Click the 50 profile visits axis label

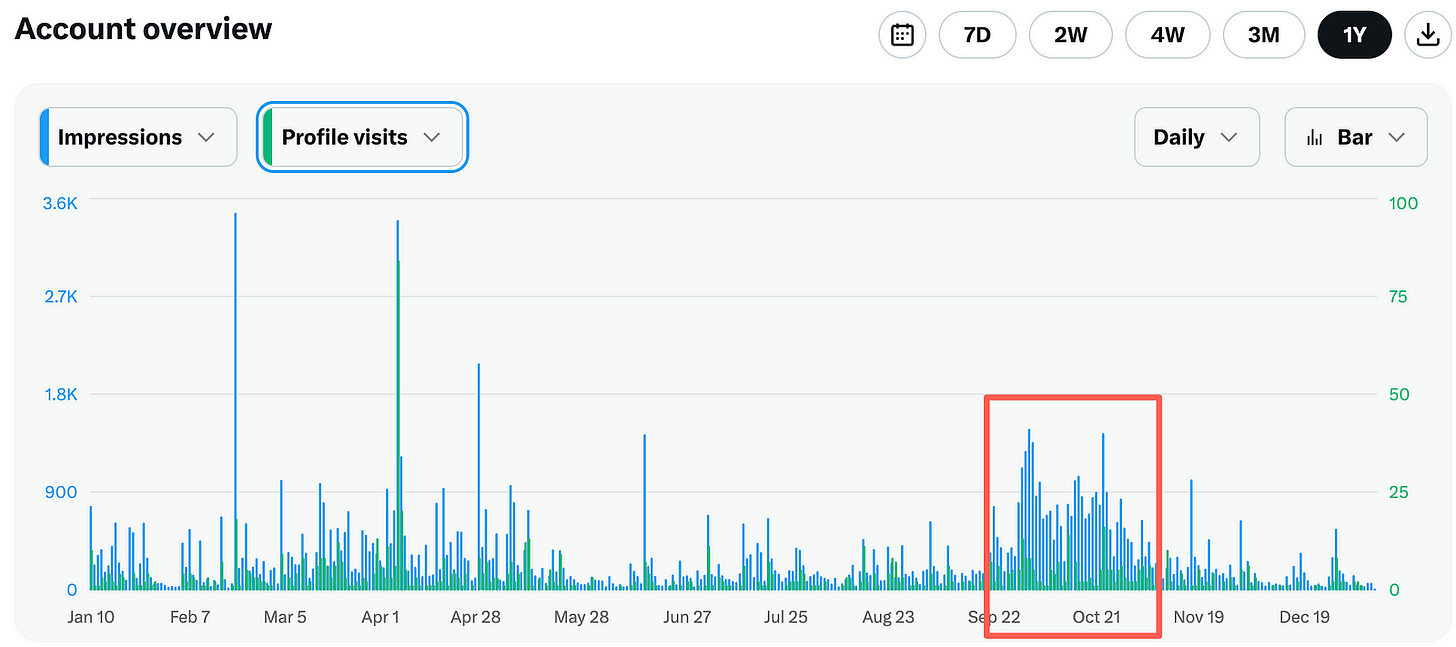click(1398, 394)
